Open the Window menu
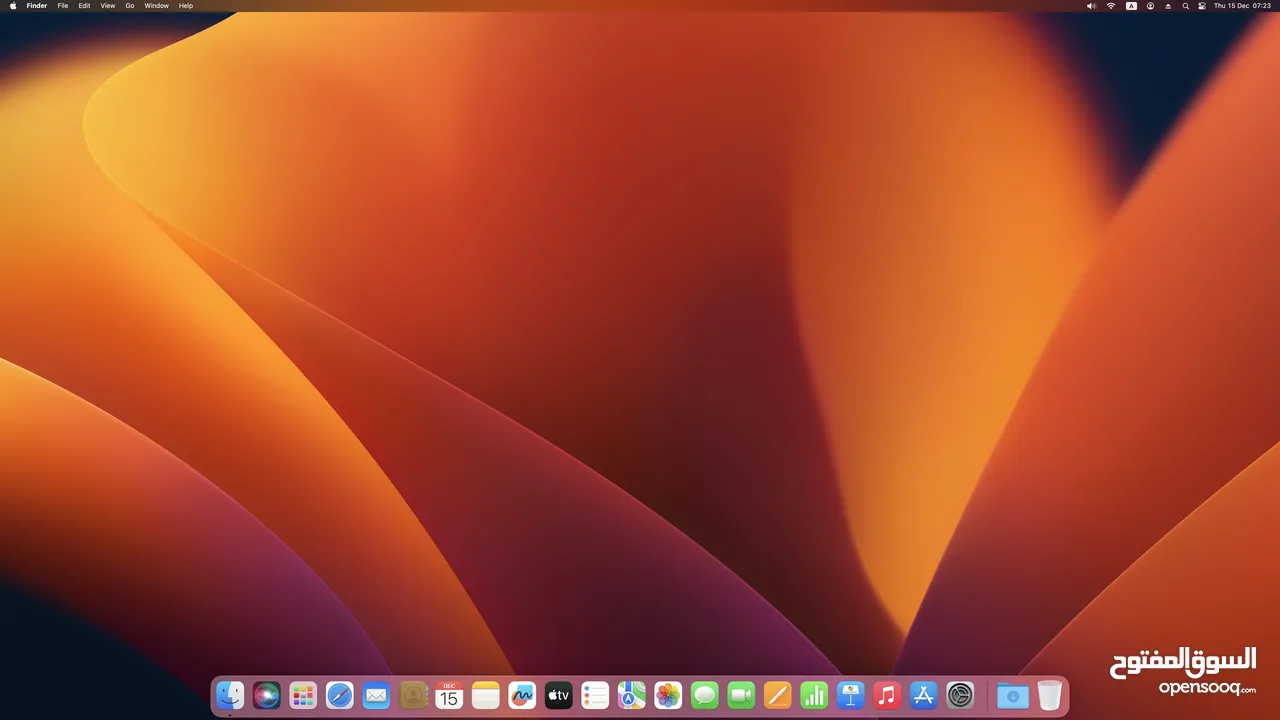1280x720 pixels. pyautogui.click(x=157, y=6)
